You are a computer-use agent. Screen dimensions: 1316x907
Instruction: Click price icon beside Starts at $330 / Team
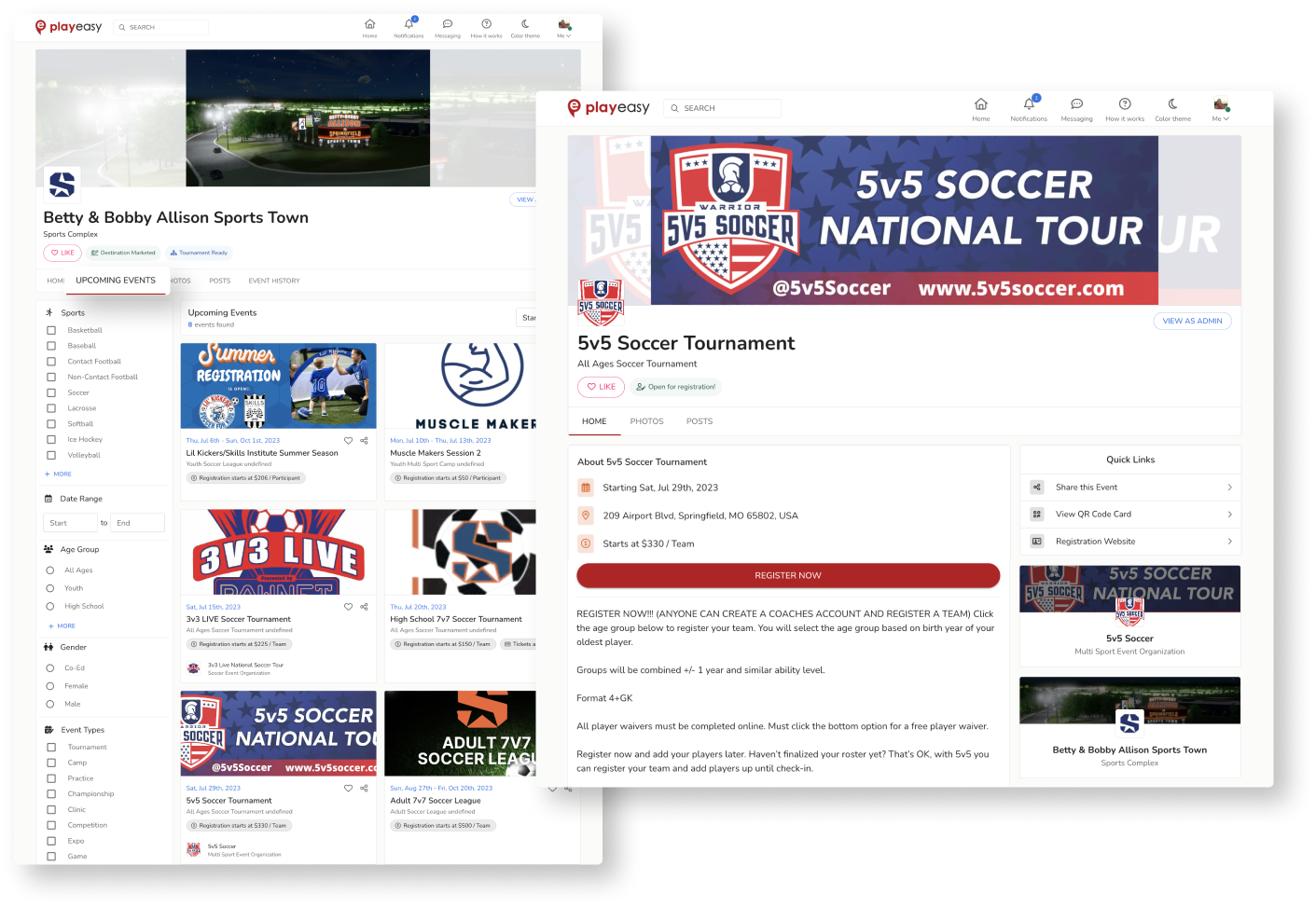pos(586,543)
